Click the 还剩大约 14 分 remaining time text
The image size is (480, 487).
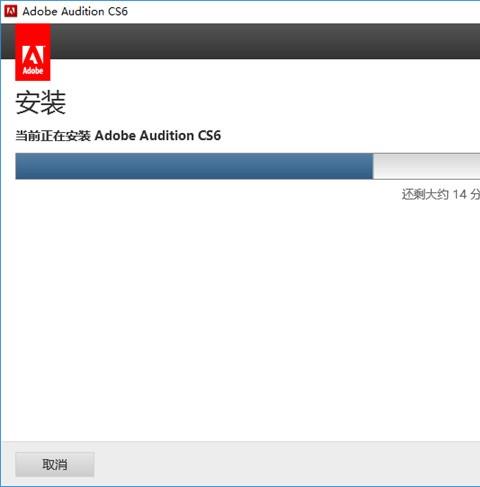(x=441, y=194)
